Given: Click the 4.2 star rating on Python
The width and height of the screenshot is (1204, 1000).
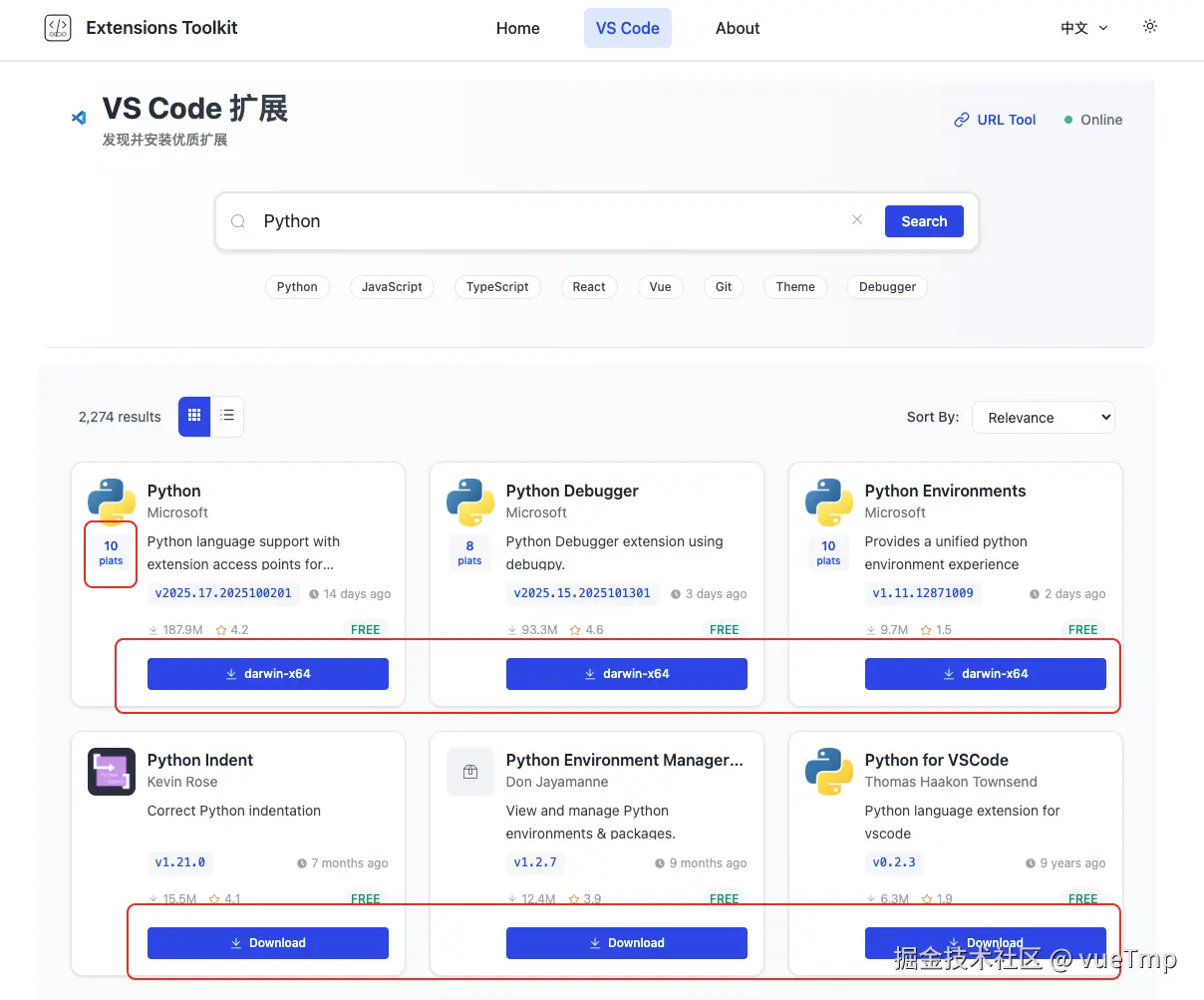Looking at the screenshot, I should click(x=232, y=630).
